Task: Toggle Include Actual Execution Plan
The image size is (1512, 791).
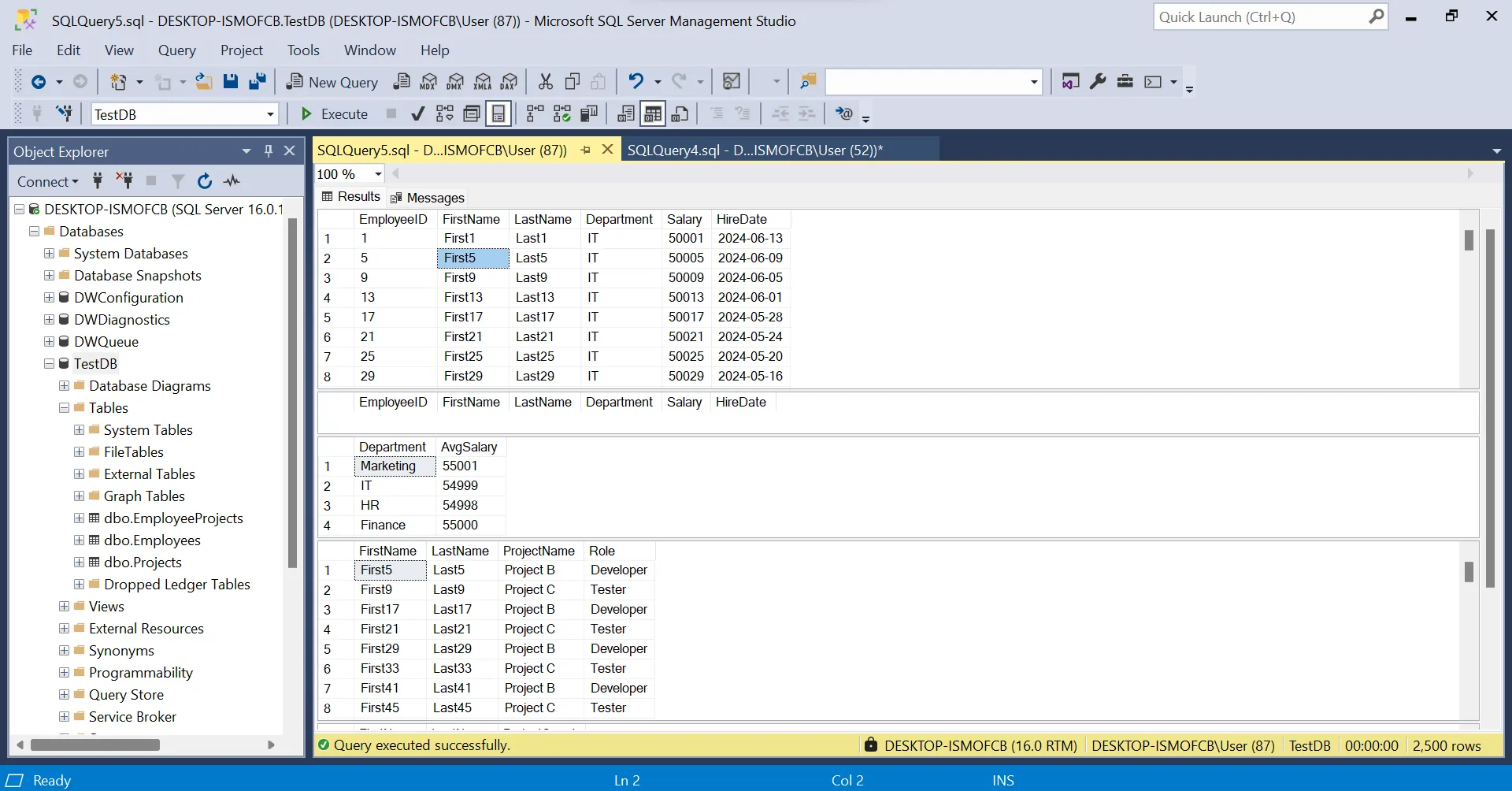Action: coord(535,114)
